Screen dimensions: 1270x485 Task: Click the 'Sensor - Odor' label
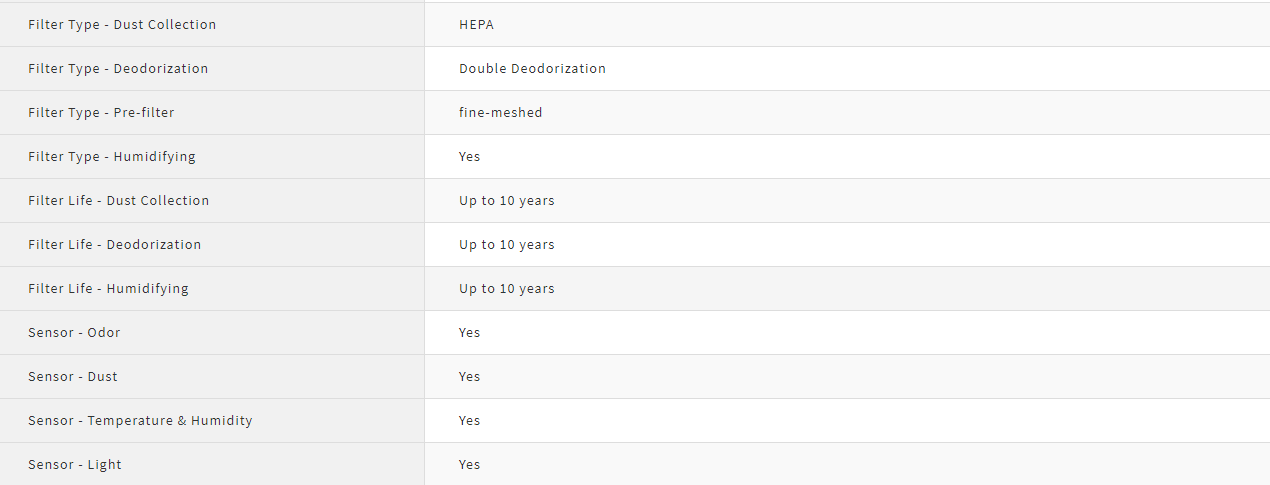tap(74, 333)
